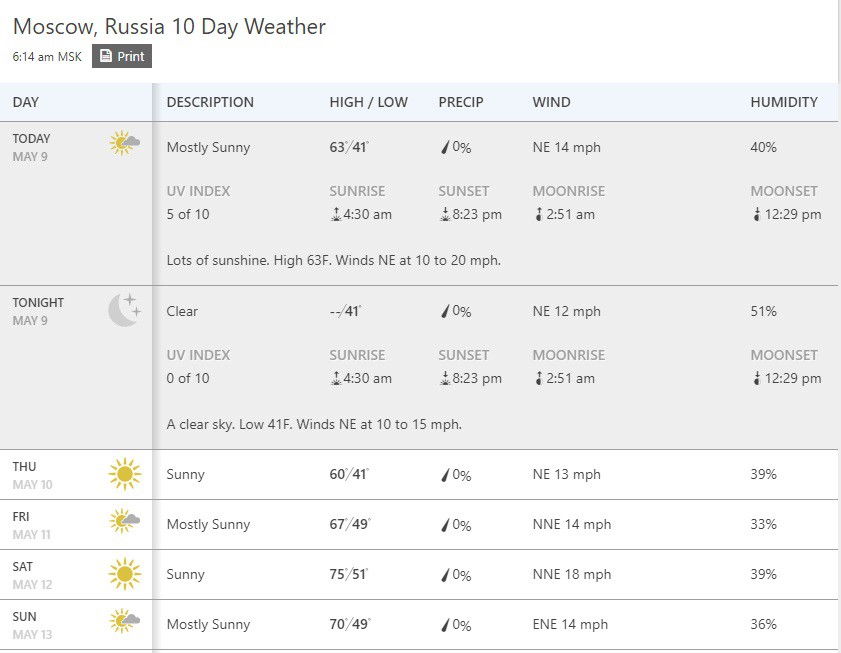This screenshot has width=841, height=653.
Task: Click the mostly sunny icon for Friday
Action: tap(124, 522)
